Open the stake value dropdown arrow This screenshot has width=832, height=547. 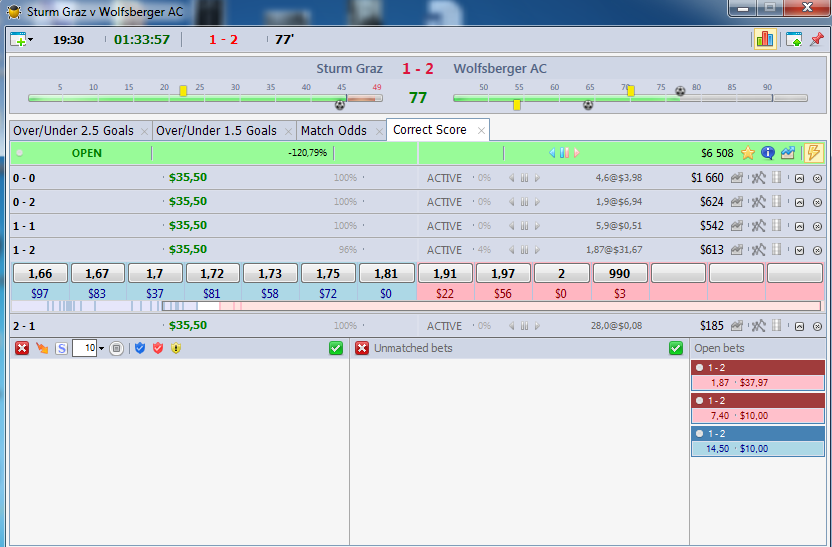click(x=101, y=349)
